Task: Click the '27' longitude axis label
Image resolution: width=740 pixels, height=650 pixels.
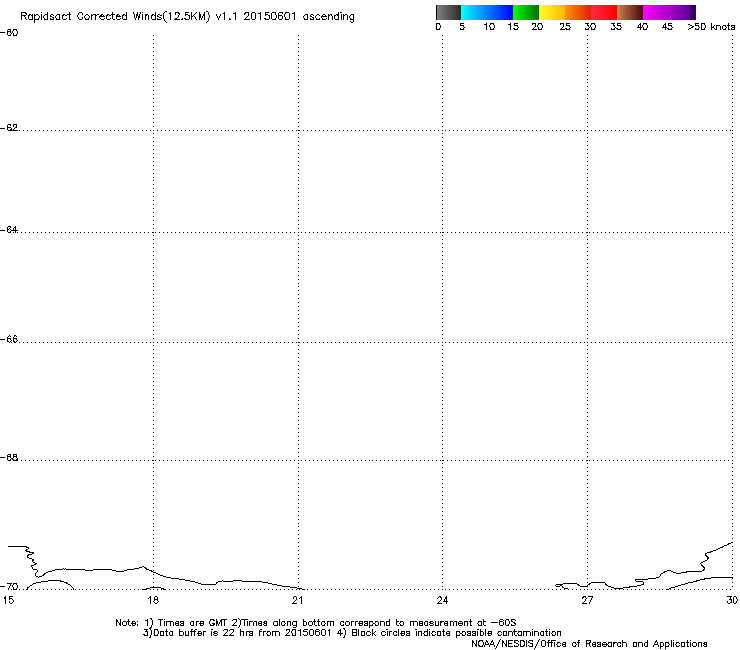Action: [587, 600]
